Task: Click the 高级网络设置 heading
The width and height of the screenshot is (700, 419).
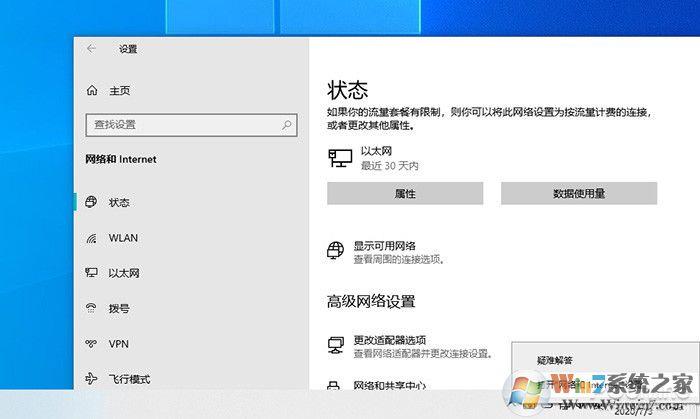Action: pos(371,302)
